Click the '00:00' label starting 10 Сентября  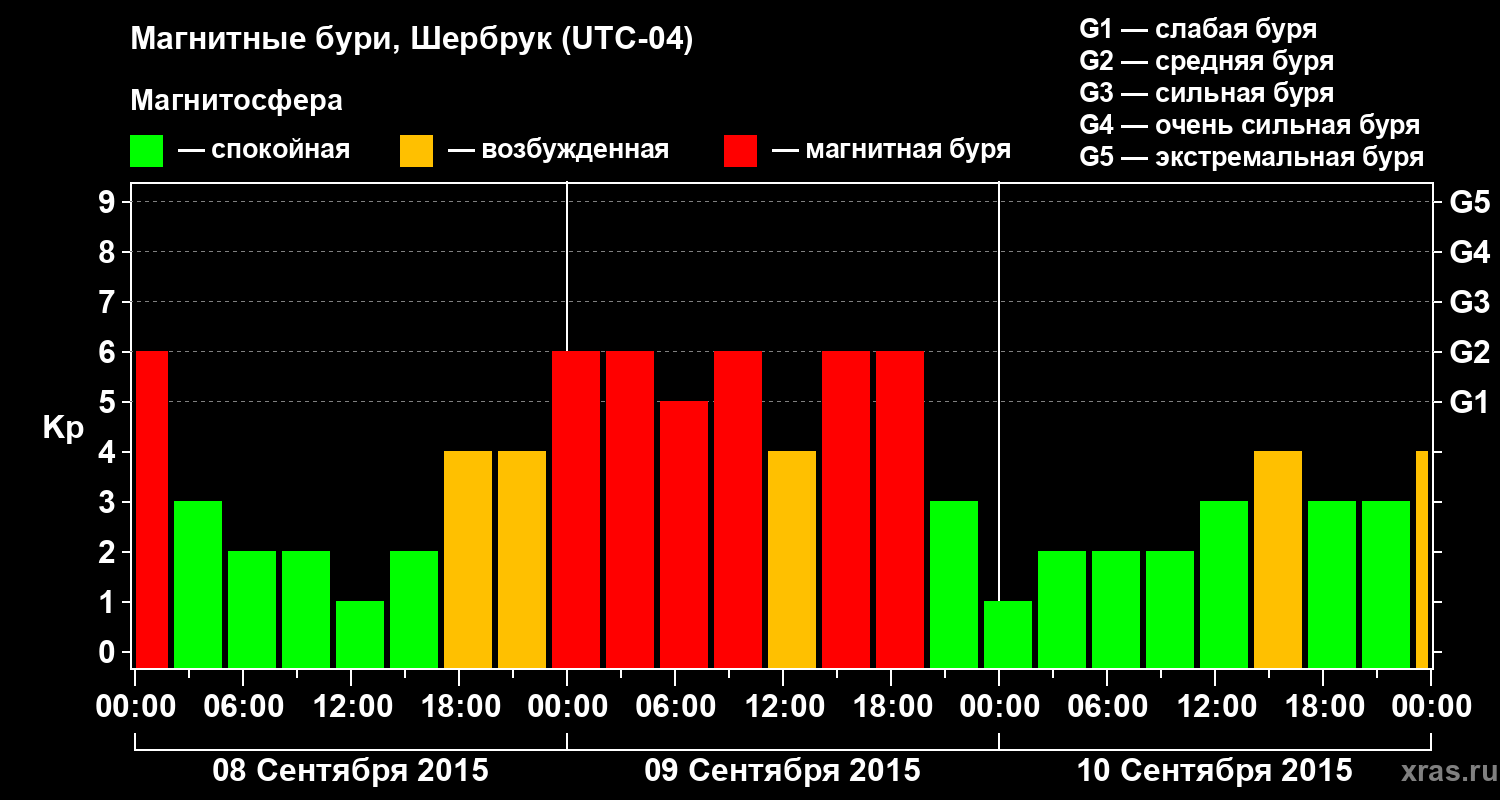tap(999, 706)
